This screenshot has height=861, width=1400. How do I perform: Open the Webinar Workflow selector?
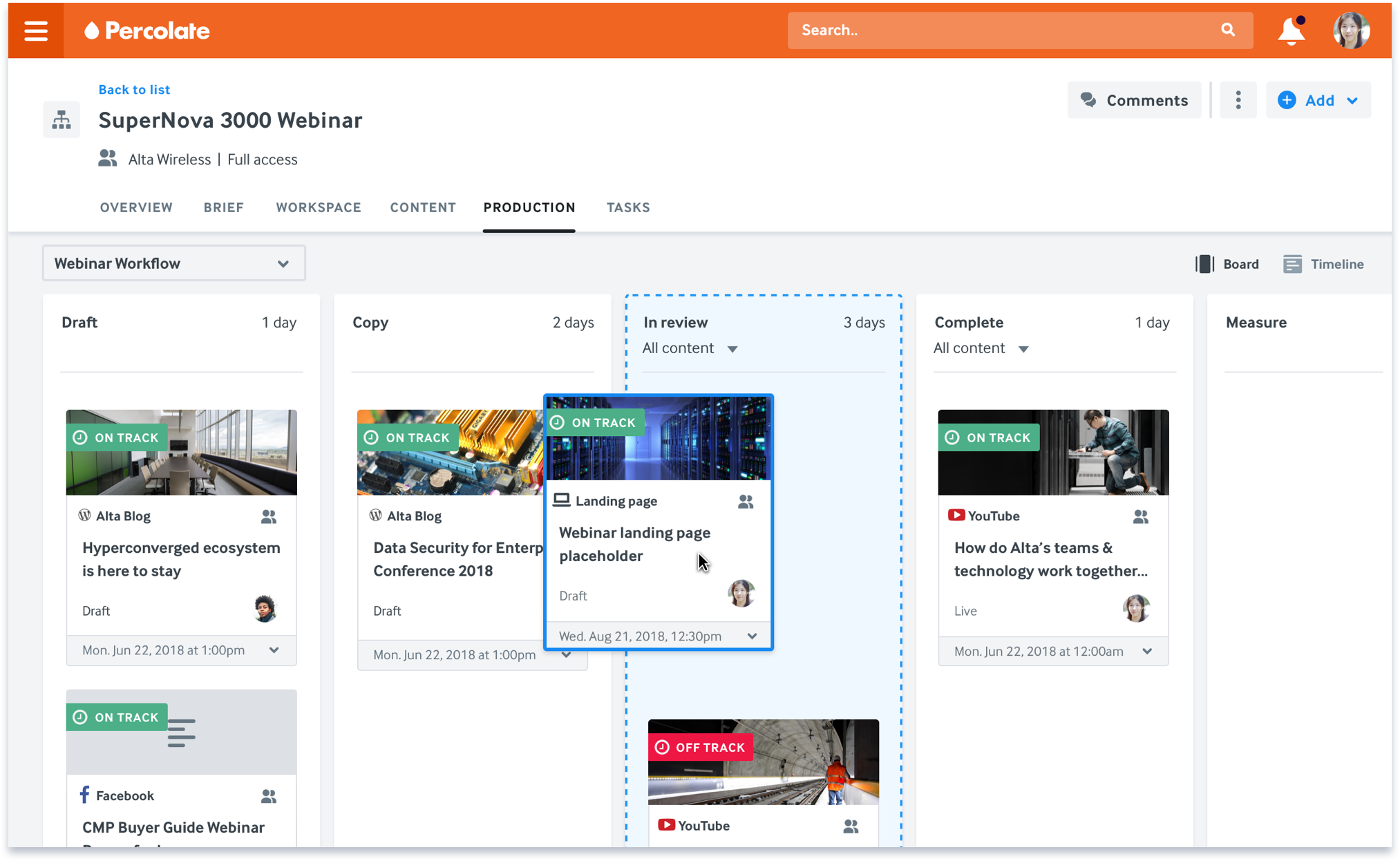pos(173,263)
